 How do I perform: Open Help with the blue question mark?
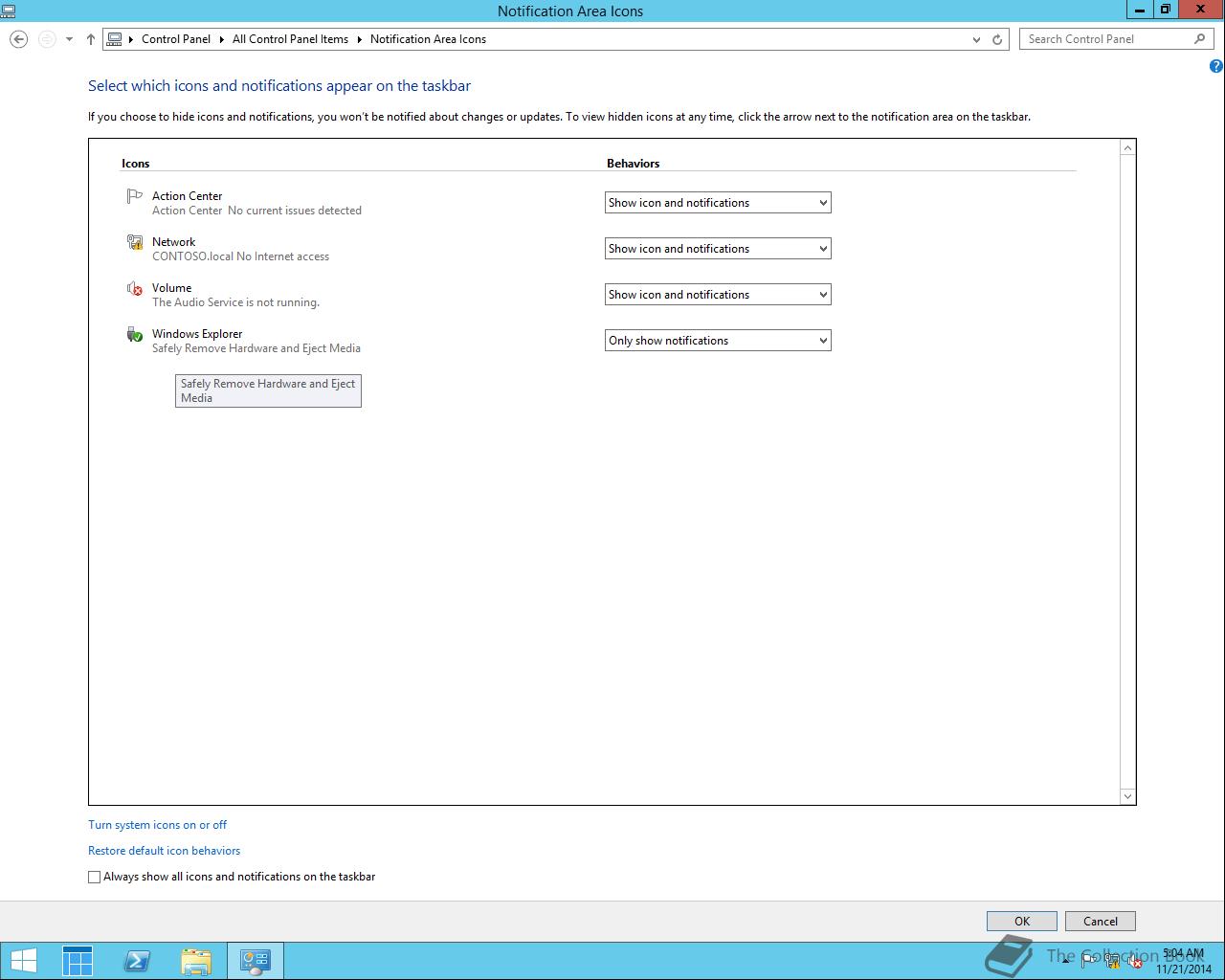click(x=1216, y=66)
